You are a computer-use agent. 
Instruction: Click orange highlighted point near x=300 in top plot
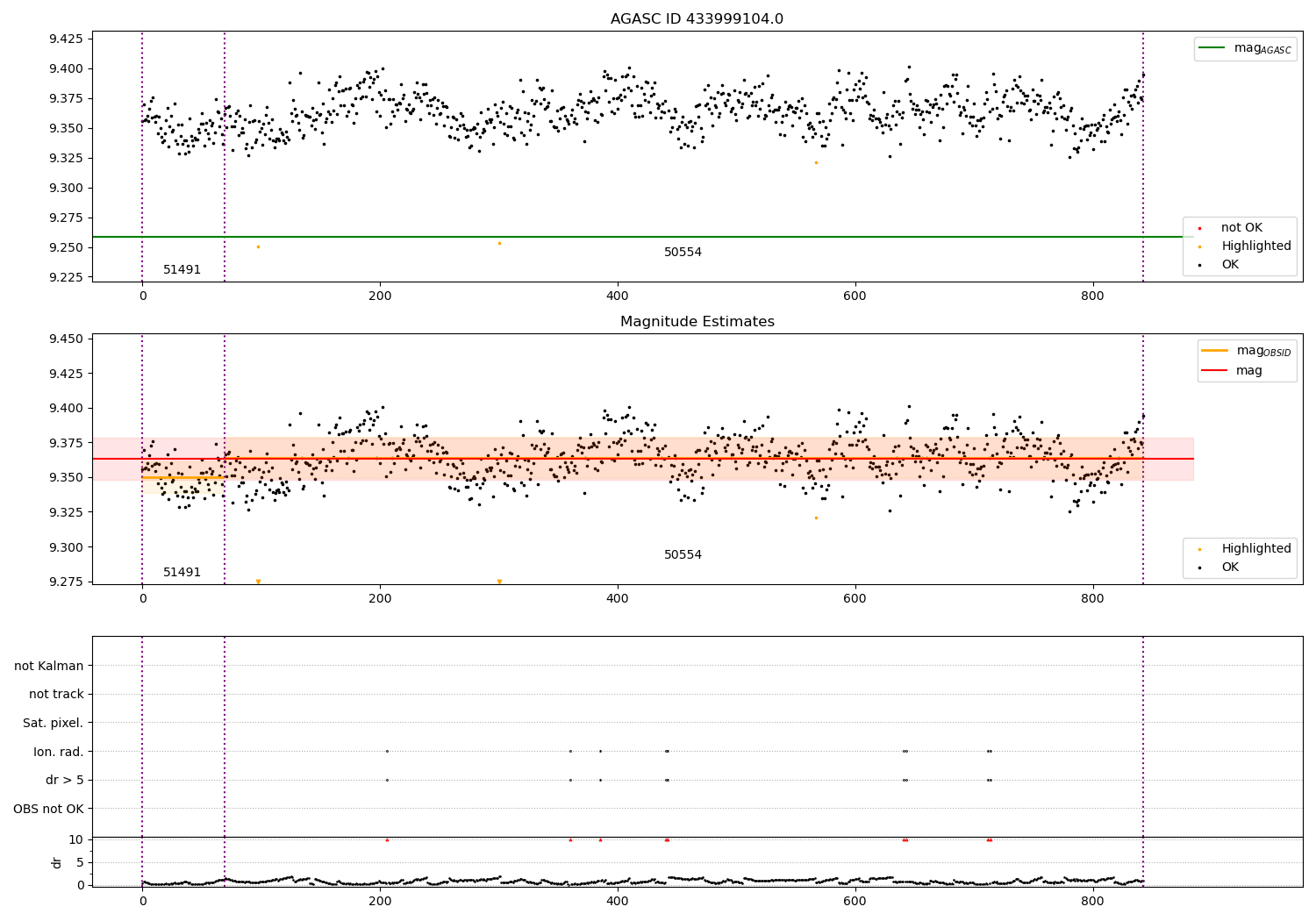click(499, 243)
